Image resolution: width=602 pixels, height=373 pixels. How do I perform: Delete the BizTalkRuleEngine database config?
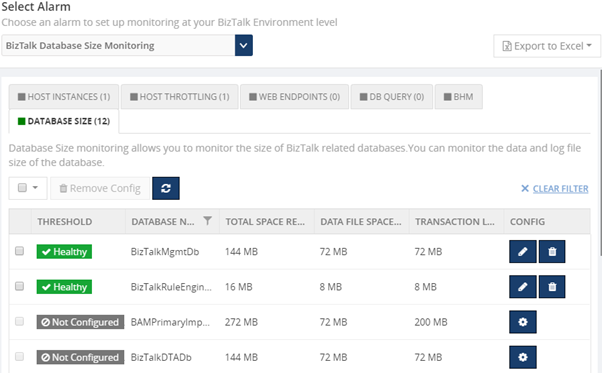click(x=552, y=287)
